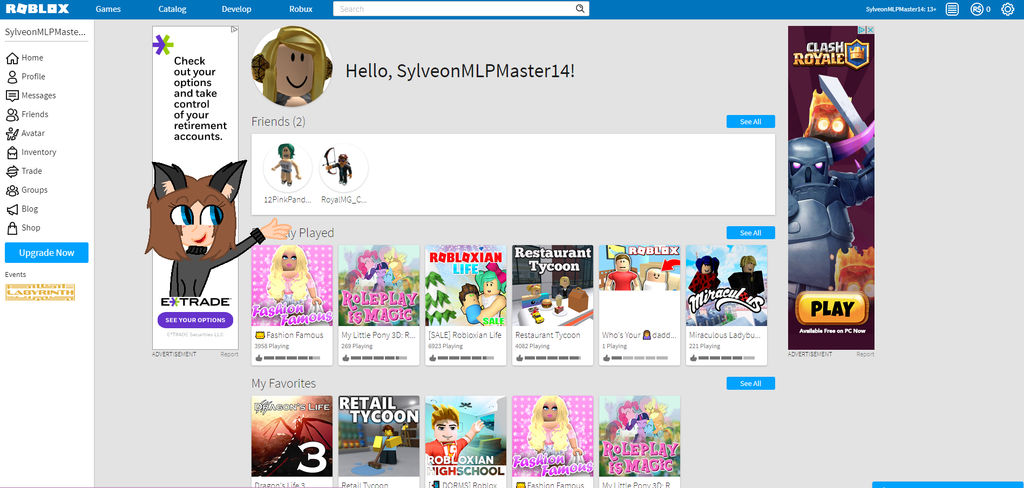Open Blog via the megaphone icon
1024x488 pixels.
coord(12,210)
